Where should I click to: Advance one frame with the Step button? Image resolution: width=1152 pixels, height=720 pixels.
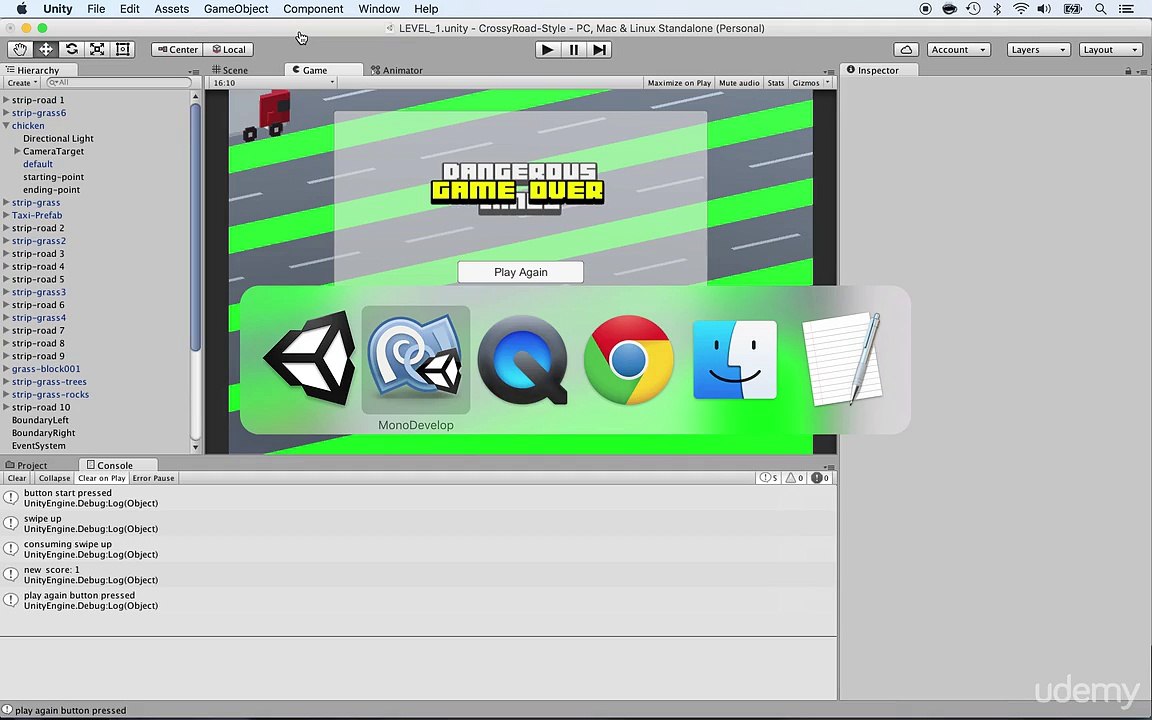tap(600, 49)
